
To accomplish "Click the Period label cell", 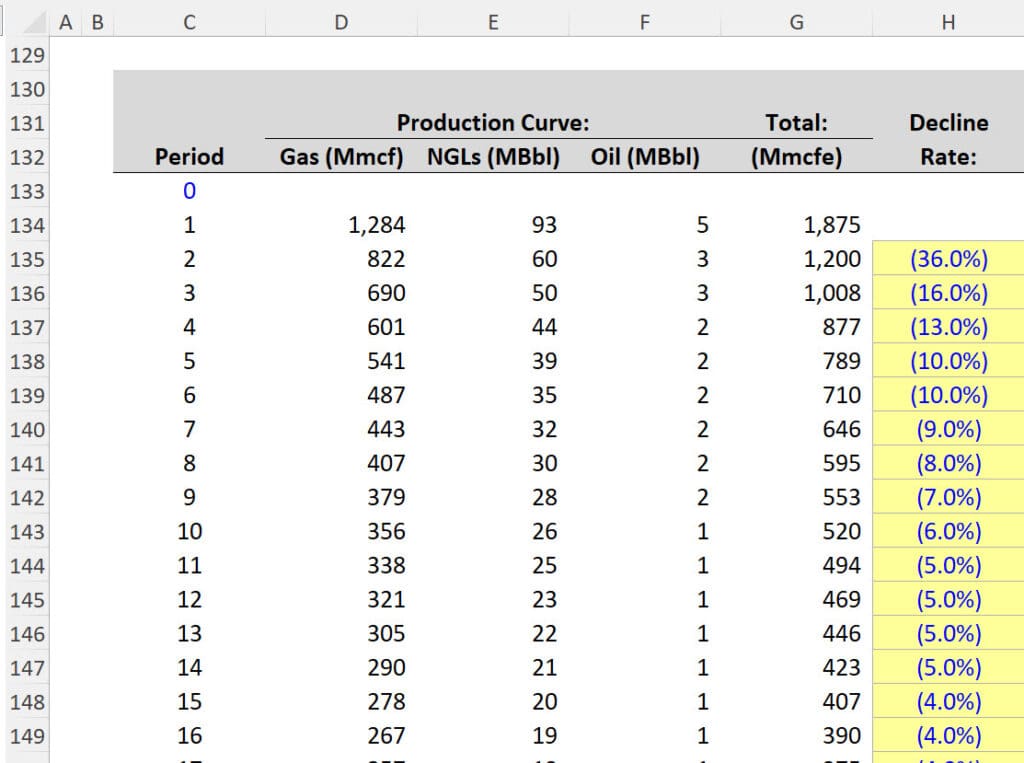I will (188, 157).
